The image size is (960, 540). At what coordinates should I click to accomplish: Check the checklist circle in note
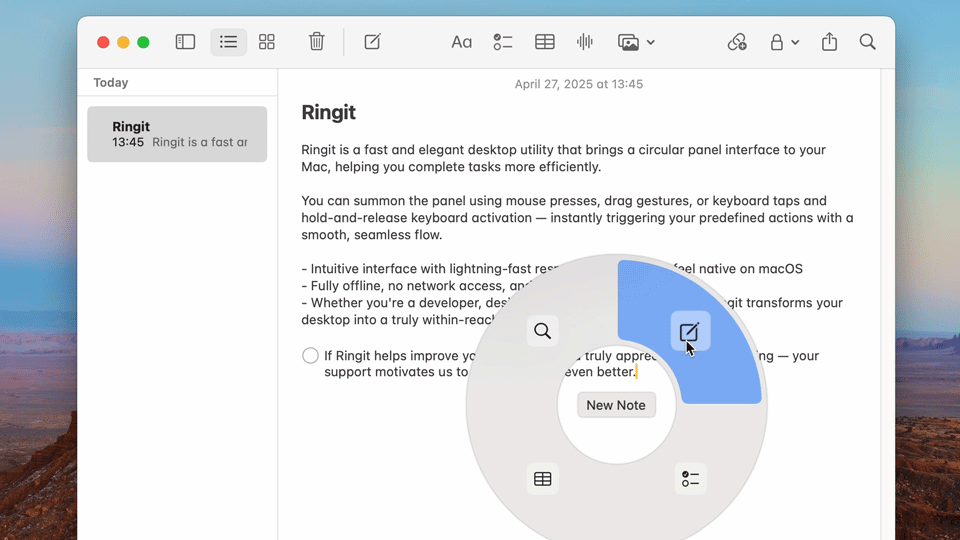coord(310,356)
